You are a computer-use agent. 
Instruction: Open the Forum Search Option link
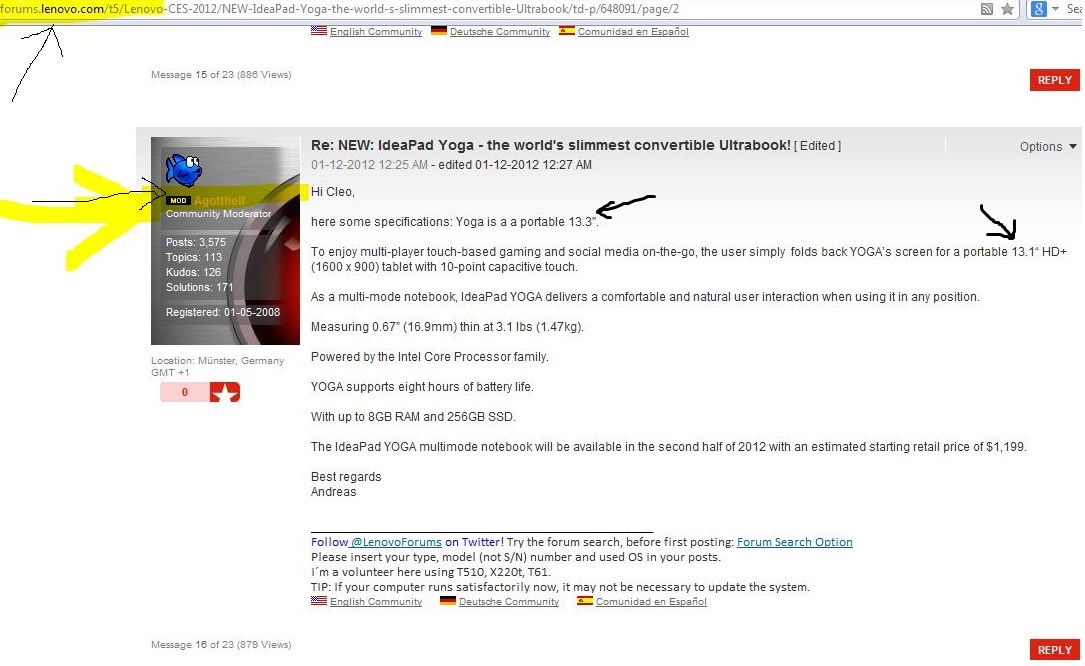794,542
